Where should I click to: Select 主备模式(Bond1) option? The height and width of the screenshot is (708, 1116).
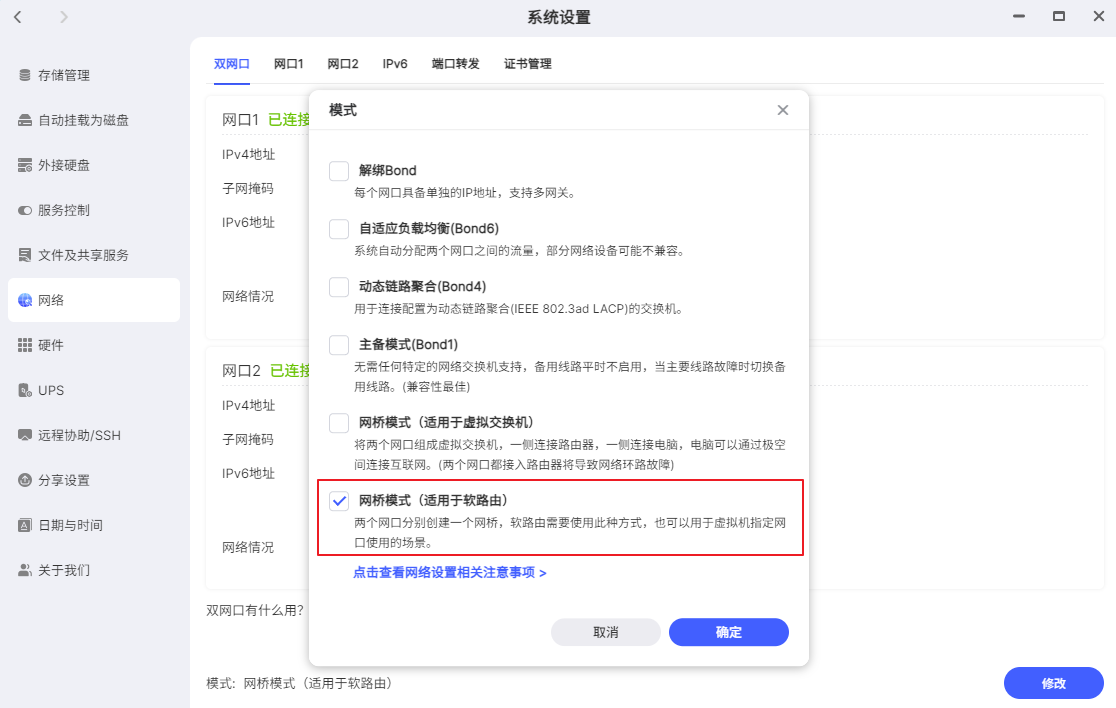(338, 344)
